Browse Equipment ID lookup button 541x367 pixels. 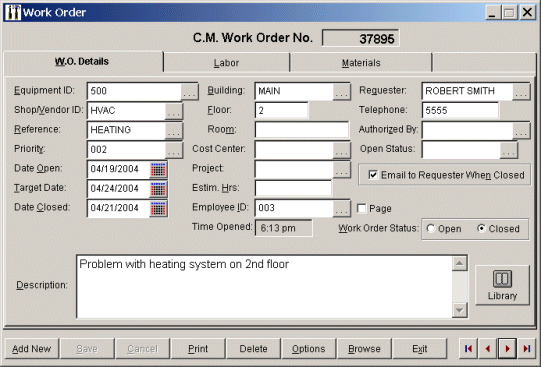tap(189, 91)
